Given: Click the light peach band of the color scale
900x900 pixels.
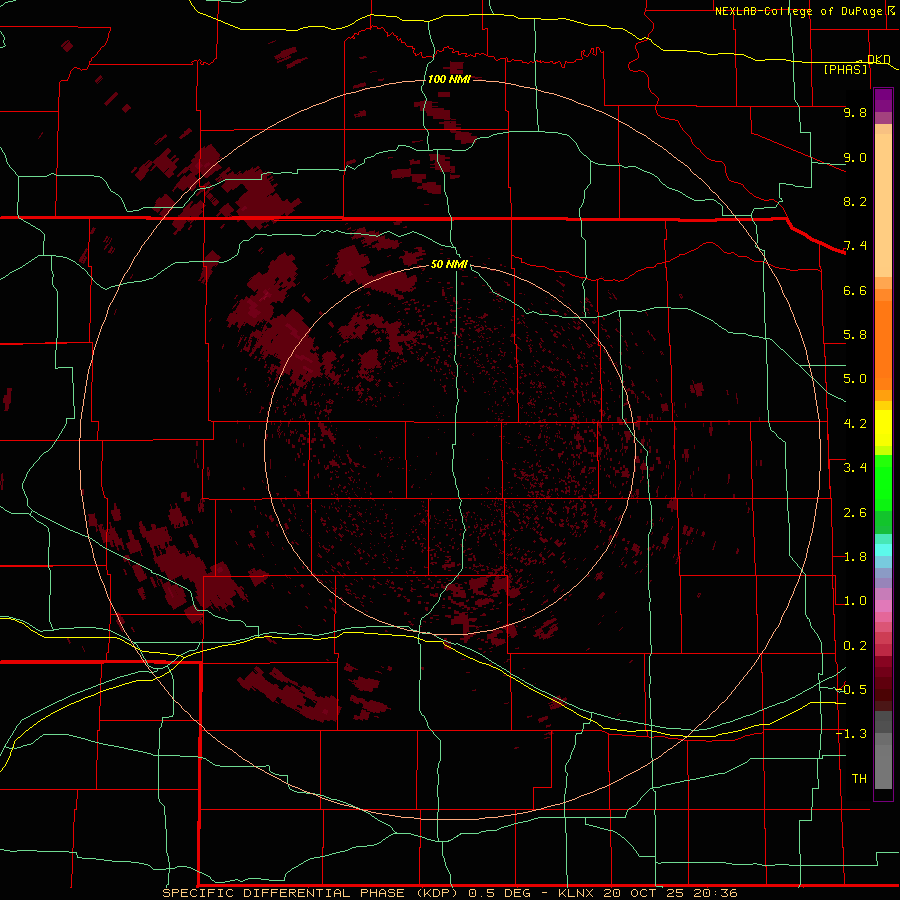Looking at the screenshot, I should [x=883, y=205].
